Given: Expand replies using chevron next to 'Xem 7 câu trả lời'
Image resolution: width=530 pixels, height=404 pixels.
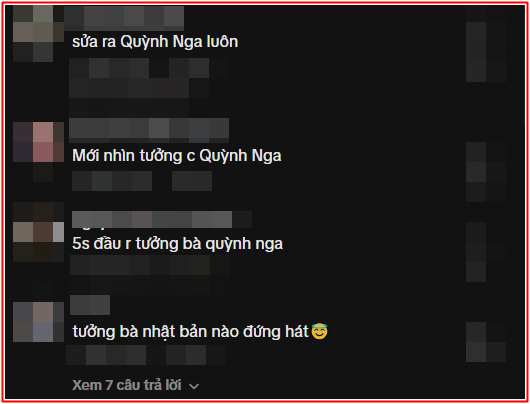Looking at the screenshot, I should click(194, 386).
